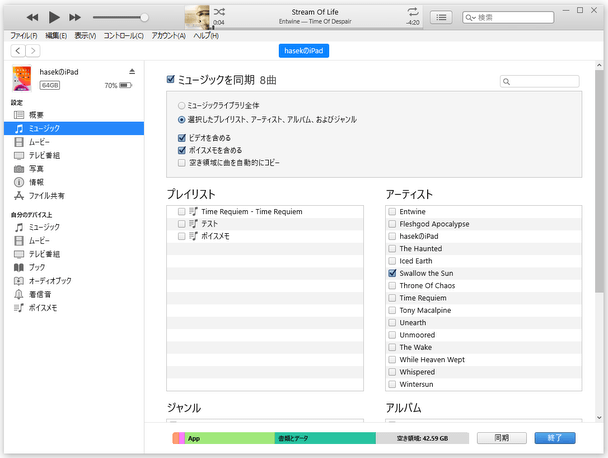Click the iPad device thumbnail

(x=22, y=78)
